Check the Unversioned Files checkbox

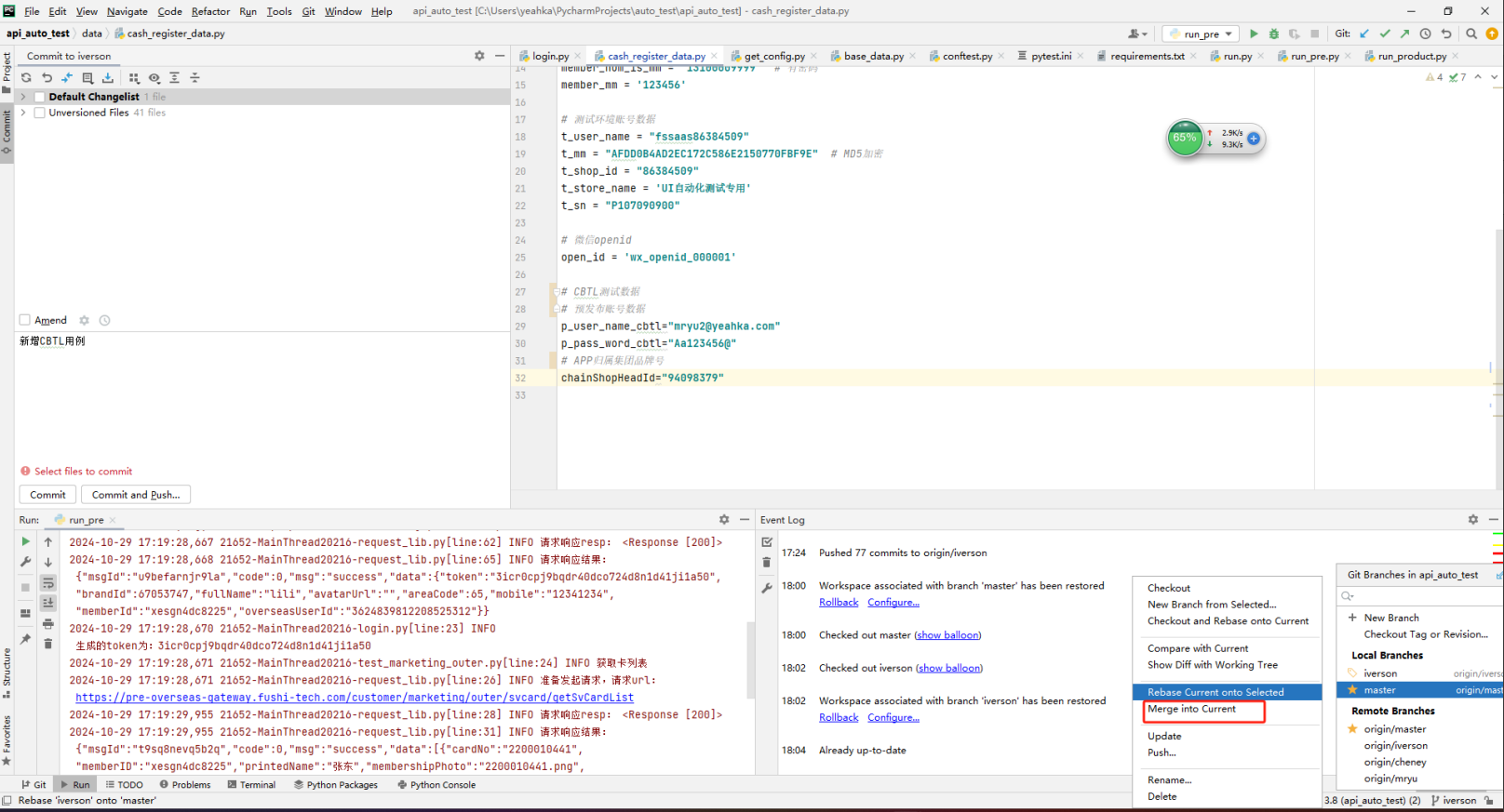point(39,113)
